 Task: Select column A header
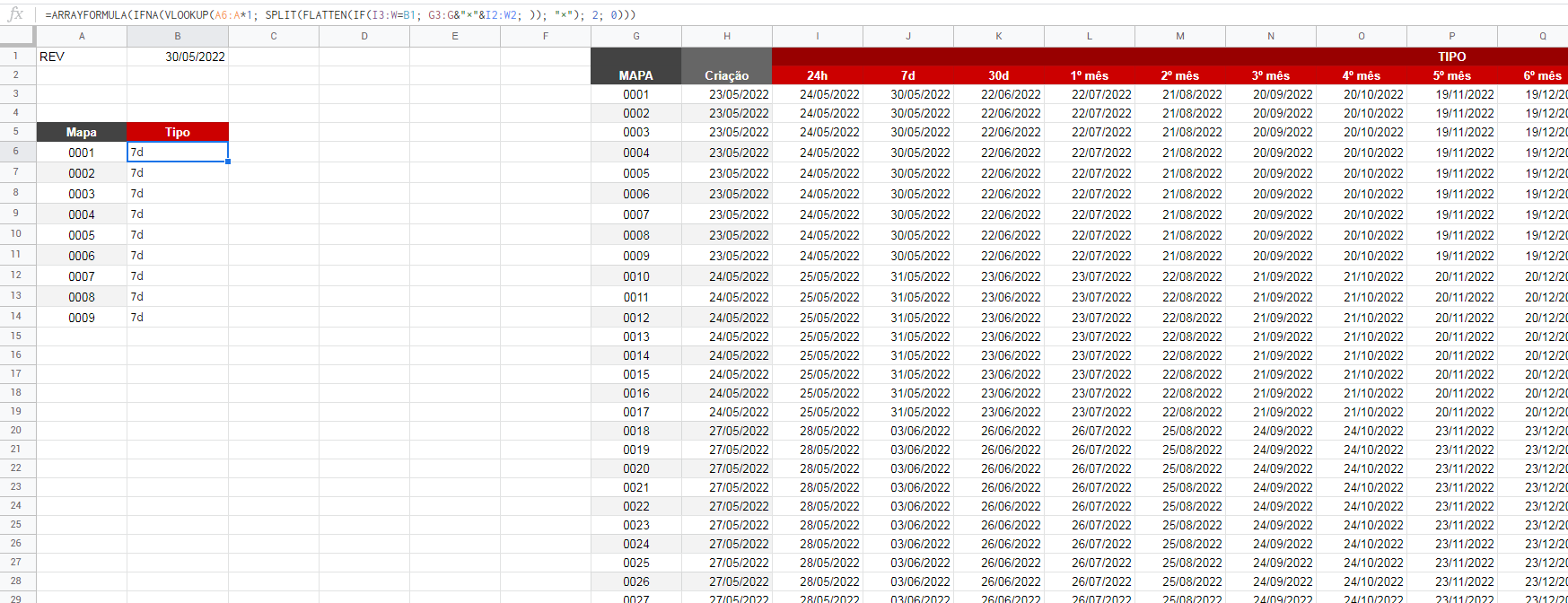pyautogui.click(x=82, y=36)
